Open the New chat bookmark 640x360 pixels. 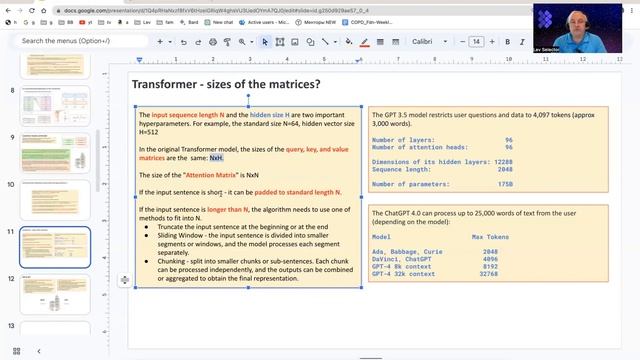coord(219,22)
